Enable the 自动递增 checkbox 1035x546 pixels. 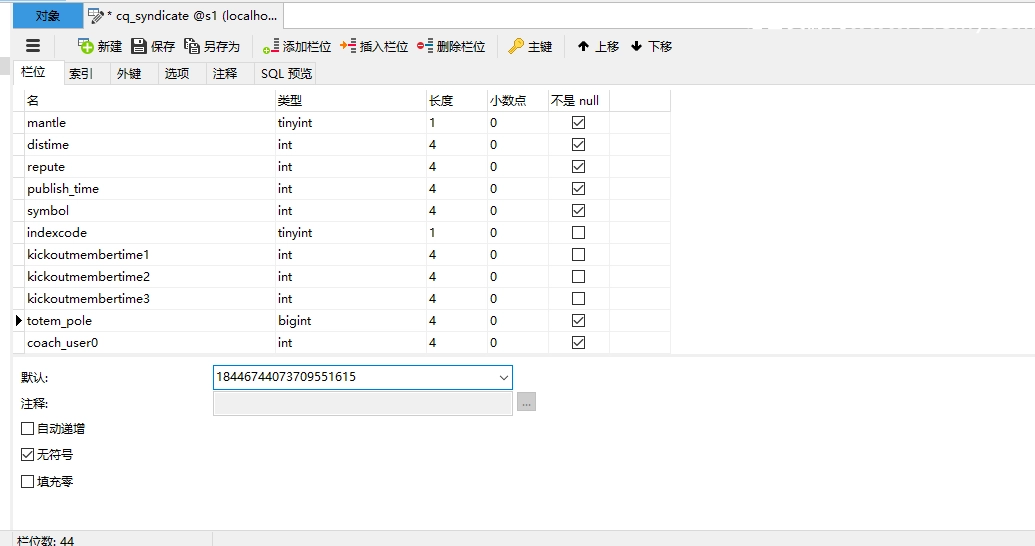tap(28, 428)
